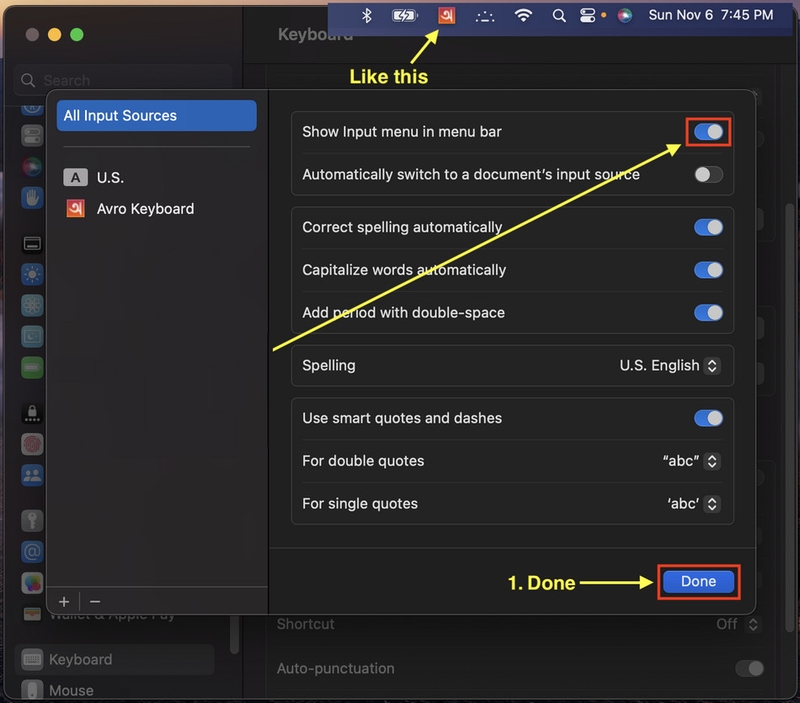Select Avro Keyboard input source row

tap(157, 209)
